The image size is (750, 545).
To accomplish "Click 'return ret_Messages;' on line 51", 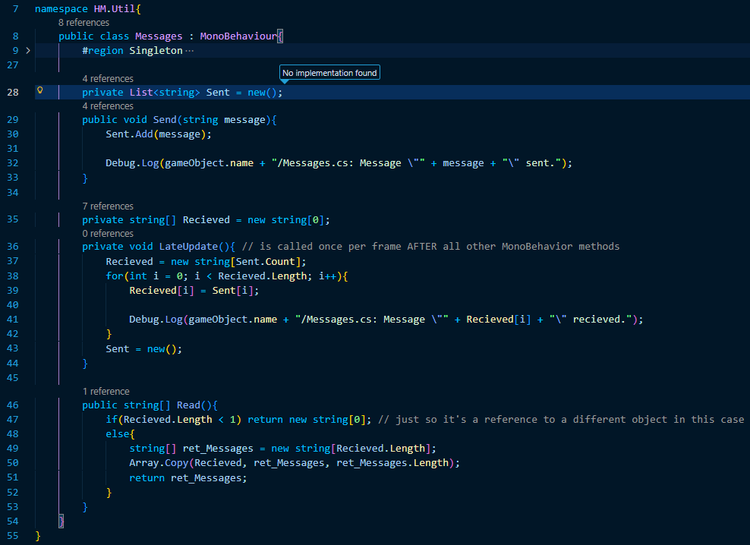I will [x=188, y=478].
